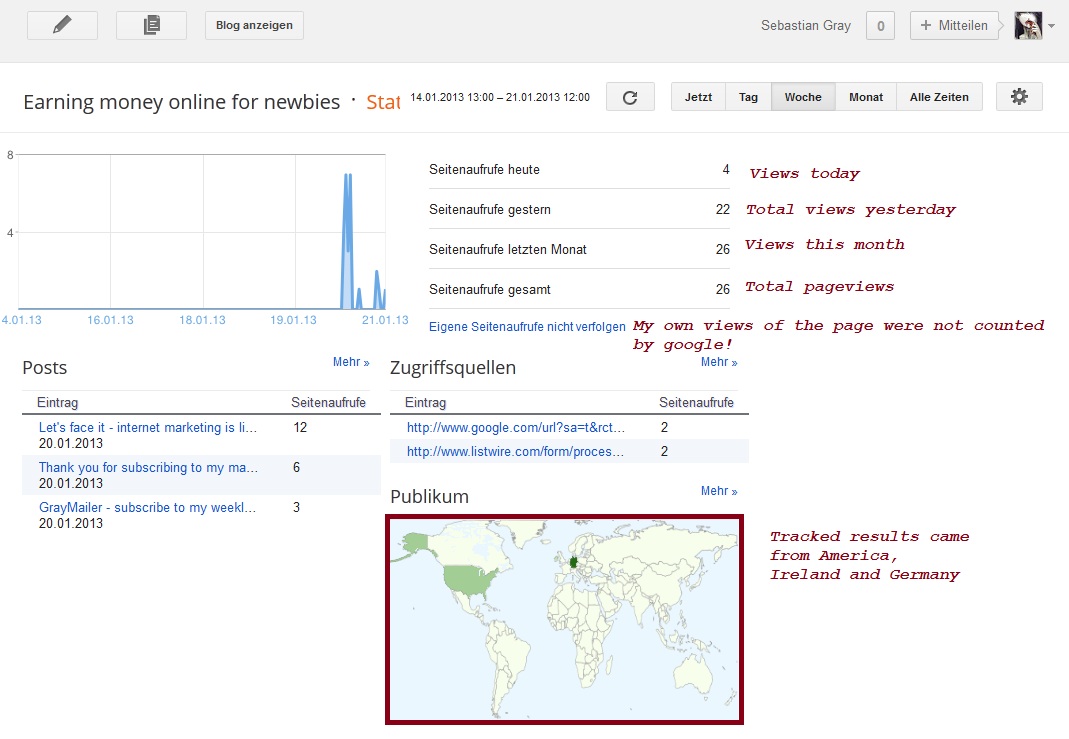Select the Woche time range
This screenshot has height=739, width=1069.
coord(803,97)
